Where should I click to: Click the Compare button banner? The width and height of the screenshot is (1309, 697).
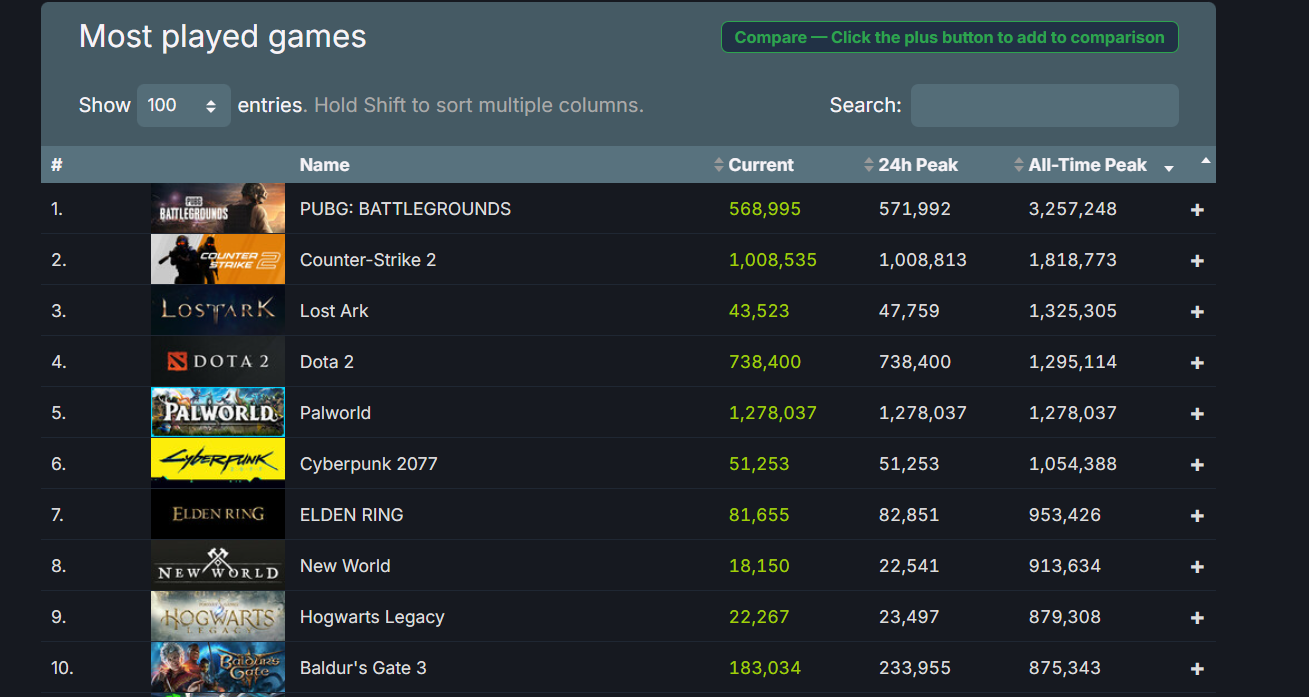[950, 37]
